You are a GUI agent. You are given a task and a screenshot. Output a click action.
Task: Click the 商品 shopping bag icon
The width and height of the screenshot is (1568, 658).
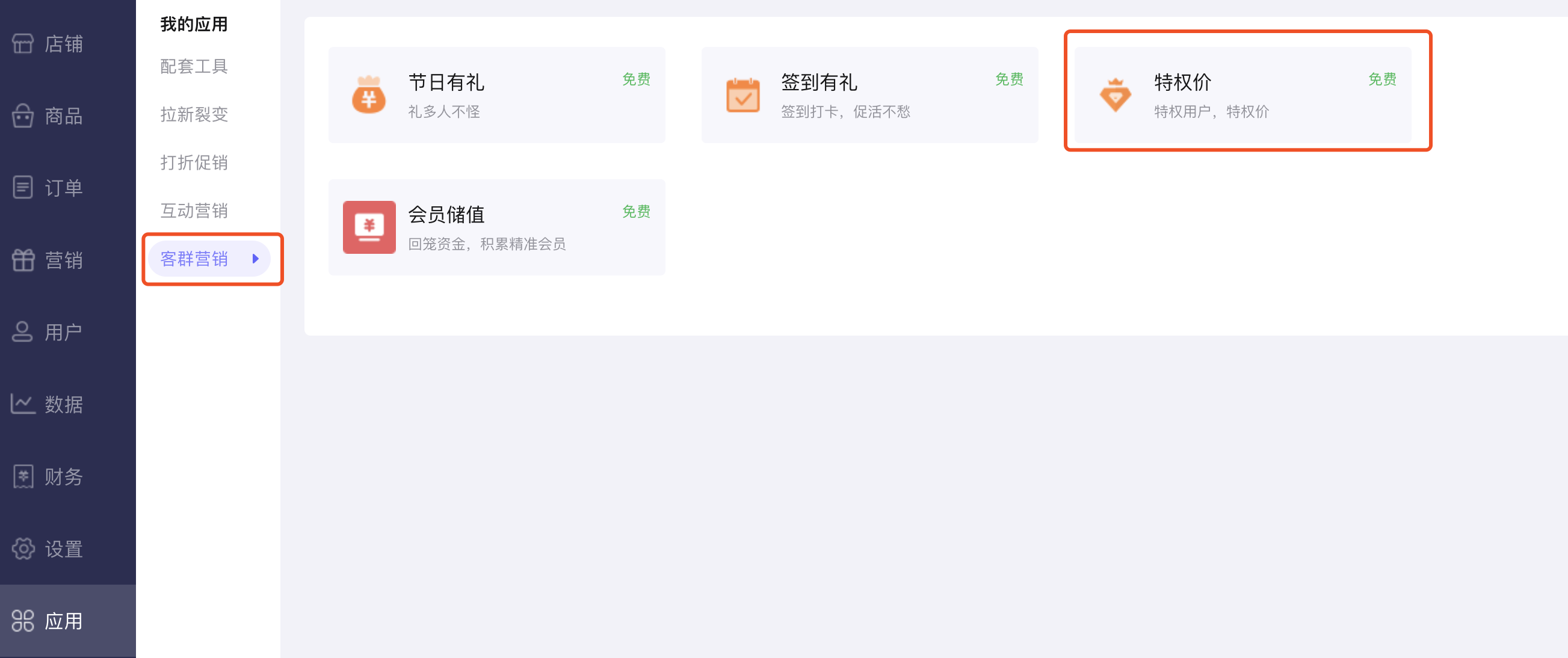click(x=22, y=115)
